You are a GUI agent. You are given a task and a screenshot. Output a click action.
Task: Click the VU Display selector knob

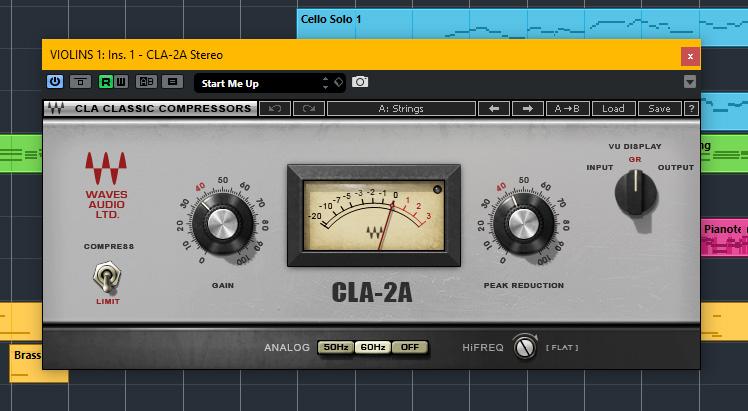click(636, 195)
